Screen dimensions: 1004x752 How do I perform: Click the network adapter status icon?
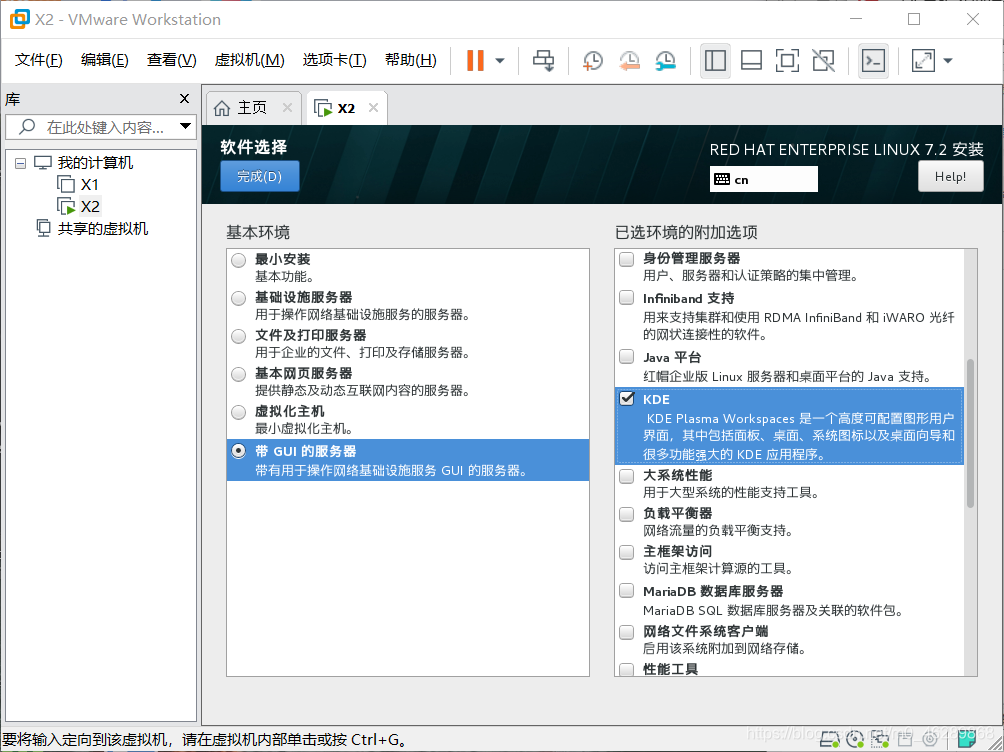click(880, 739)
